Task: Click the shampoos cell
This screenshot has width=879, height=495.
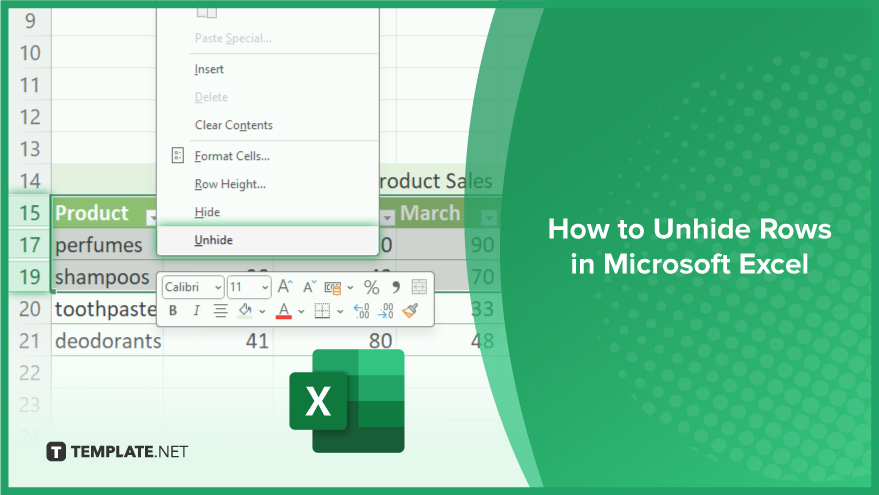Action: (104, 277)
